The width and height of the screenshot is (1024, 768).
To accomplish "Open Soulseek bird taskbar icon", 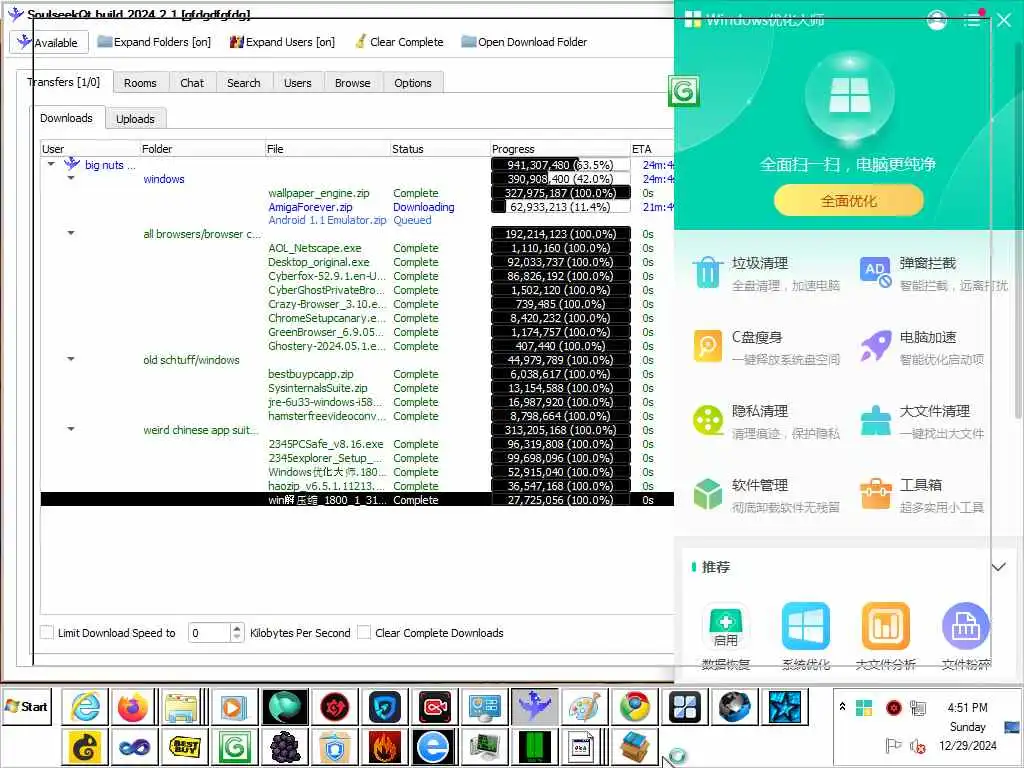I will [534, 707].
